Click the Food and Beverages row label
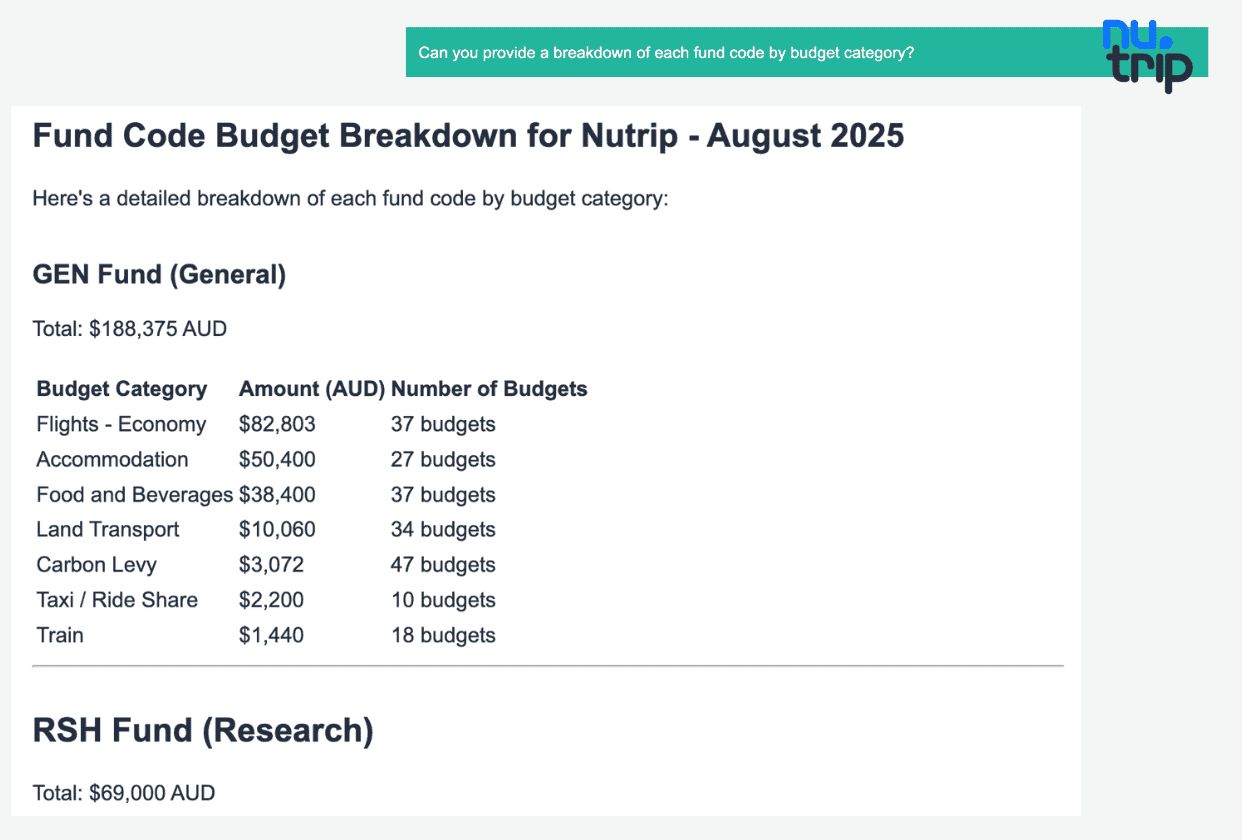 click(135, 494)
